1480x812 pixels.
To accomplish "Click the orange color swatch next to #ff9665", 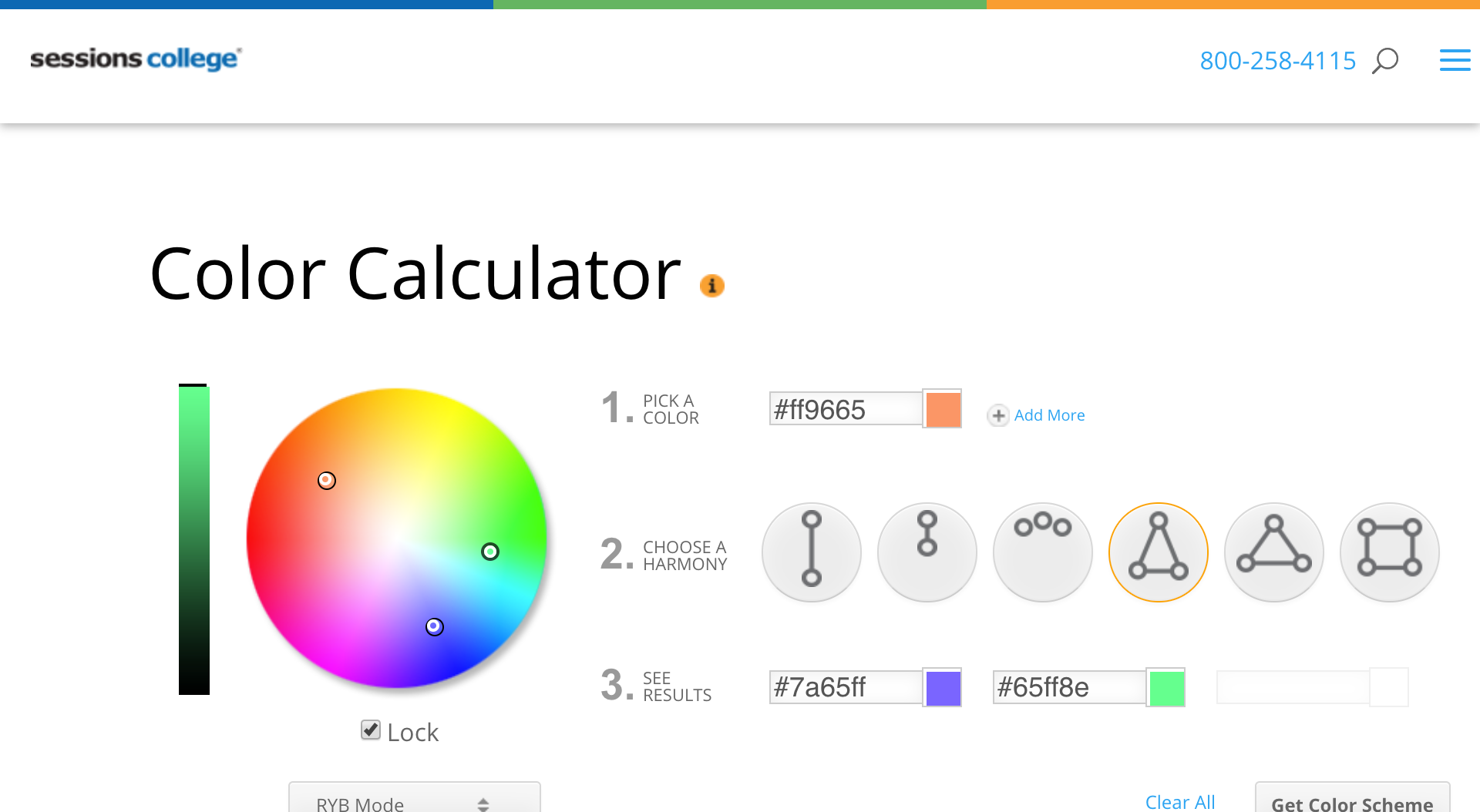I will (943, 409).
